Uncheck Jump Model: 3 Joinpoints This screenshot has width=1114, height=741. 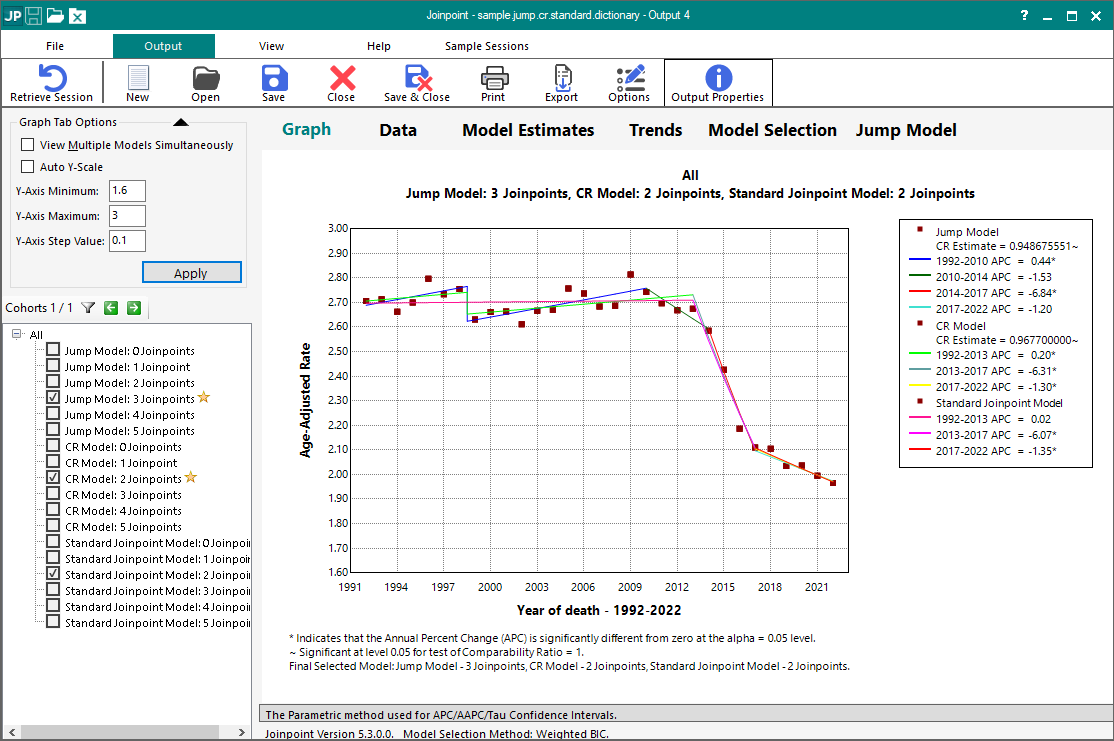[53, 398]
